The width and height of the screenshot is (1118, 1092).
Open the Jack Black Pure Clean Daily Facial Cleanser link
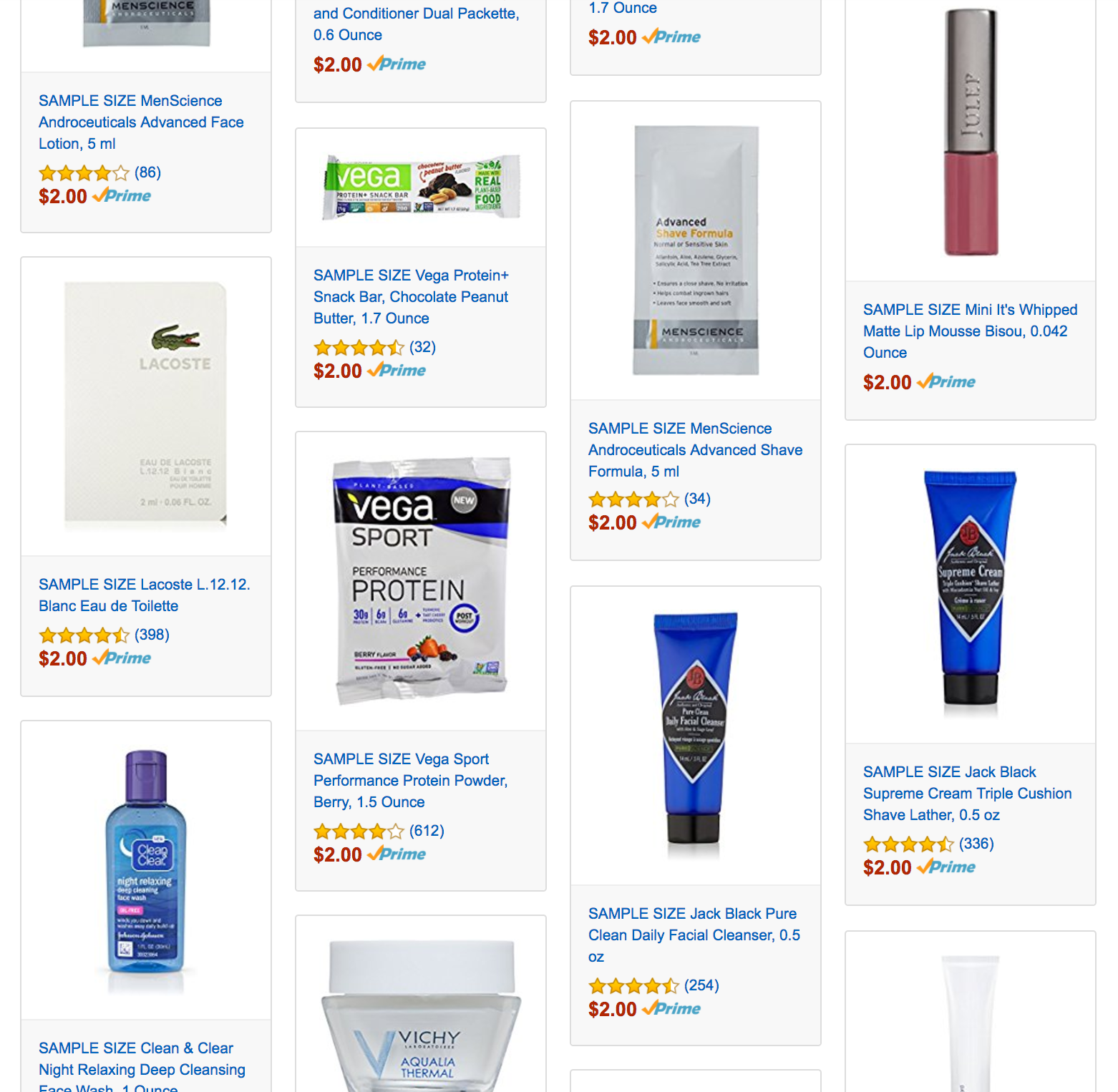click(x=694, y=935)
